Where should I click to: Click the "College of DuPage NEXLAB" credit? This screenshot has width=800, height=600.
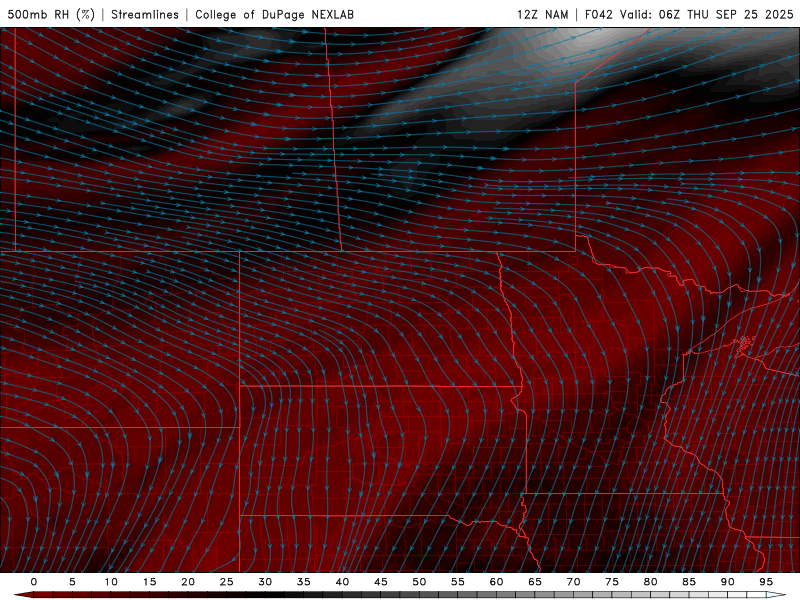[274, 14]
